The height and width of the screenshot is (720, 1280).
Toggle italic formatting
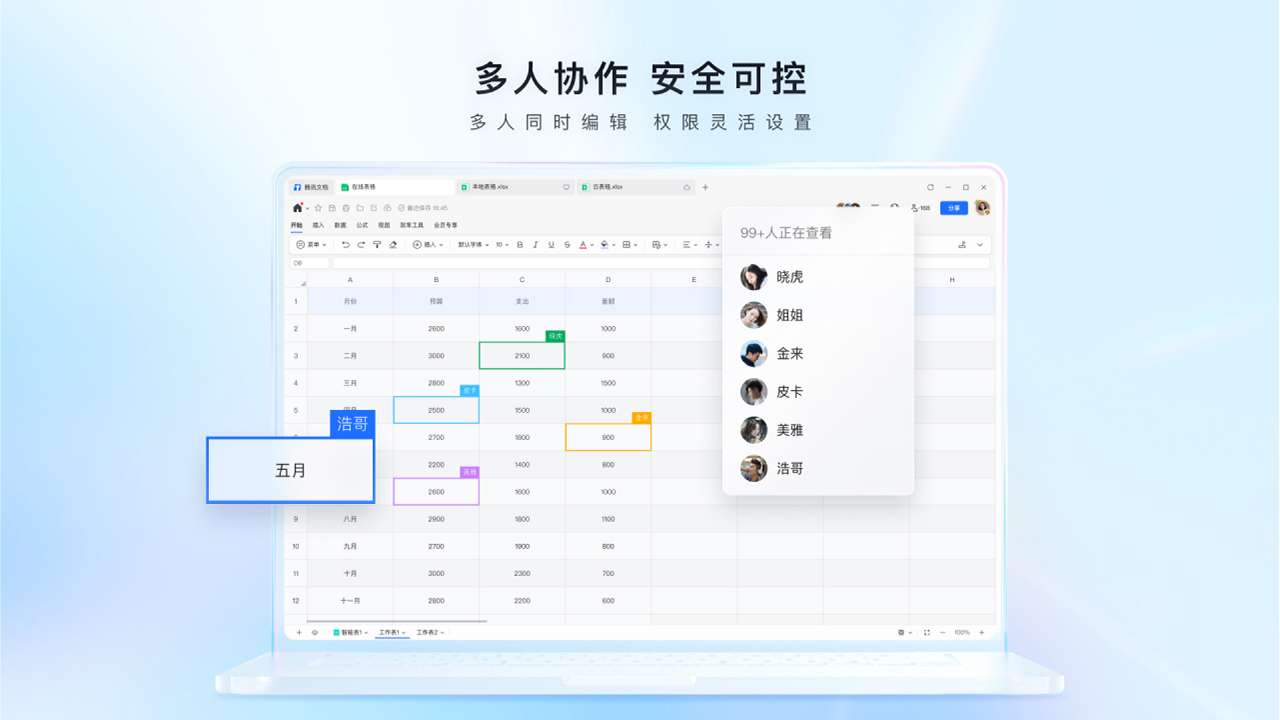[x=535, y=245]
